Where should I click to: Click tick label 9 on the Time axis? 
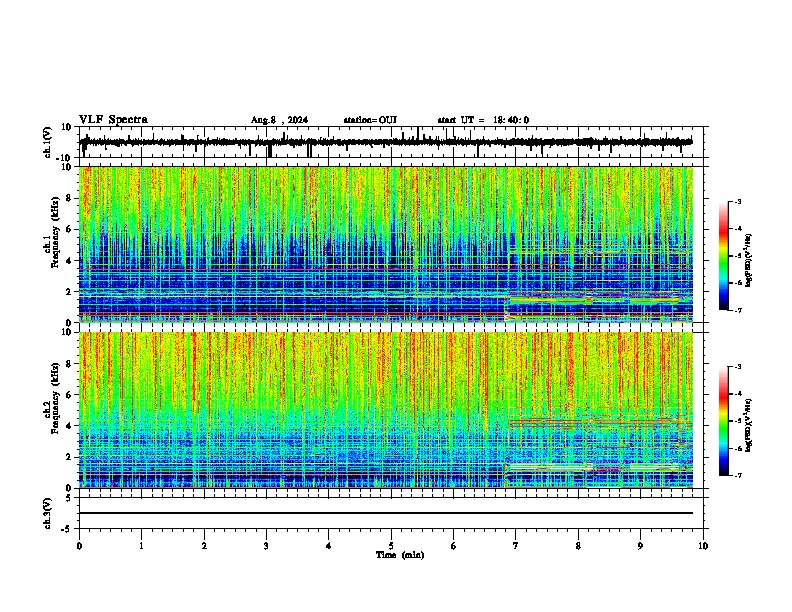pos(640,546)
